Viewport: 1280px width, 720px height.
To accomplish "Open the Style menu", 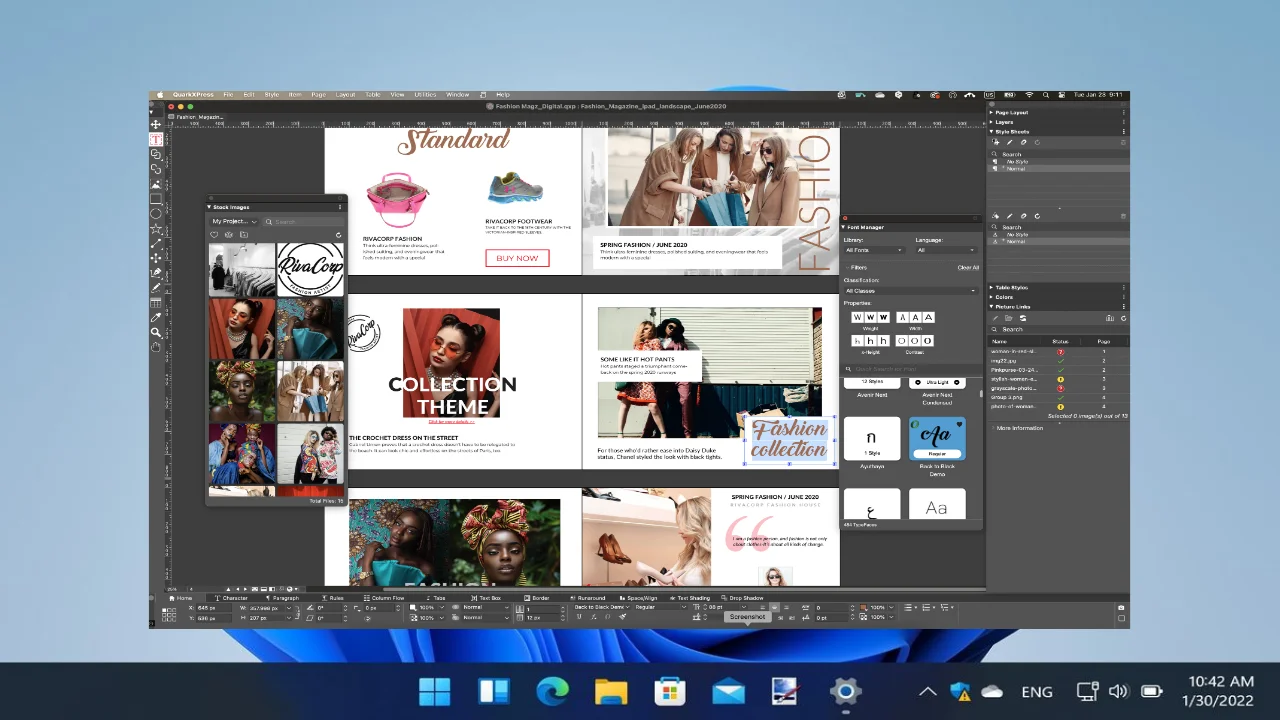I will pos(272,94).
